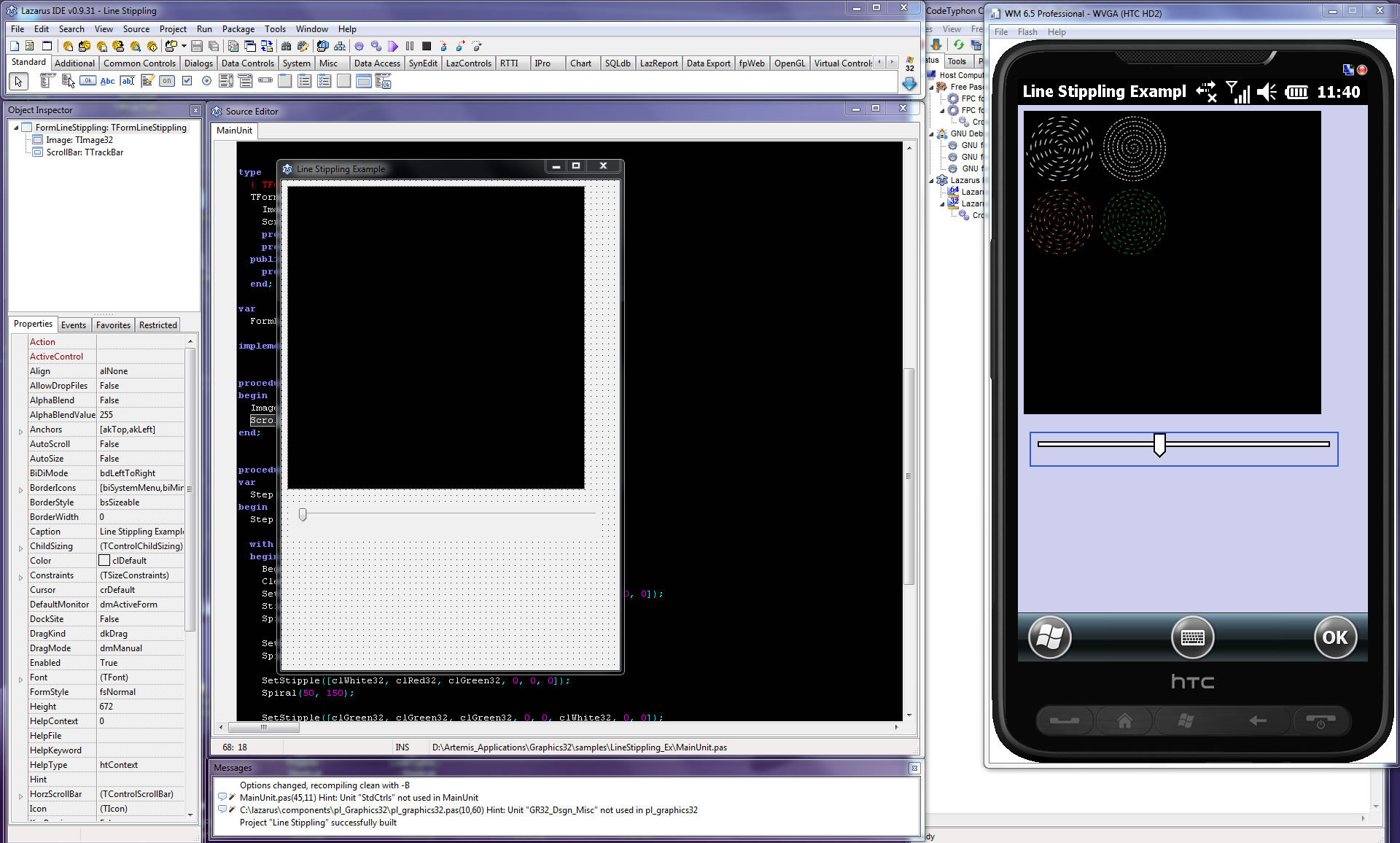Pick the TToggleBox (on) component icon

click(x=167, y=81)
